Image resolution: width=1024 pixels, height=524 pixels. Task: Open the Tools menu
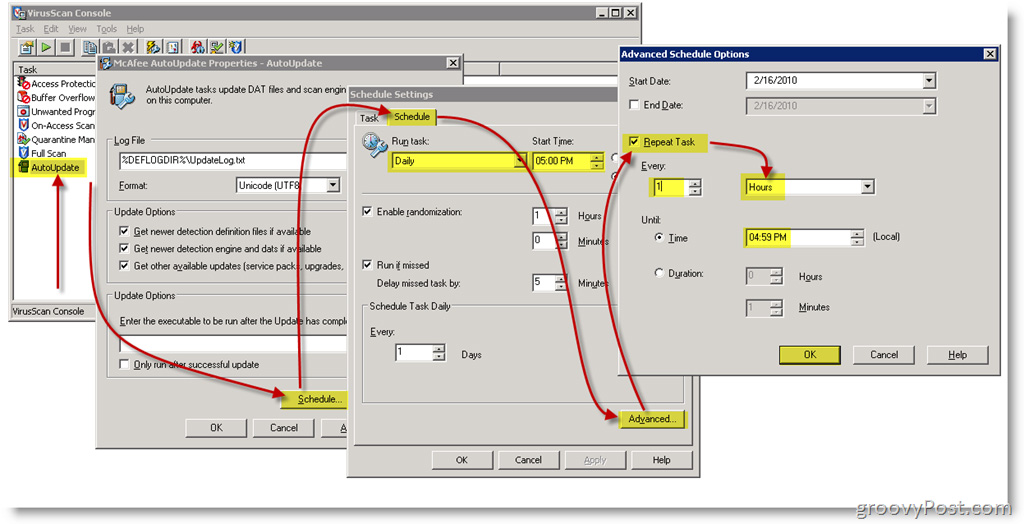coord(106,29)
